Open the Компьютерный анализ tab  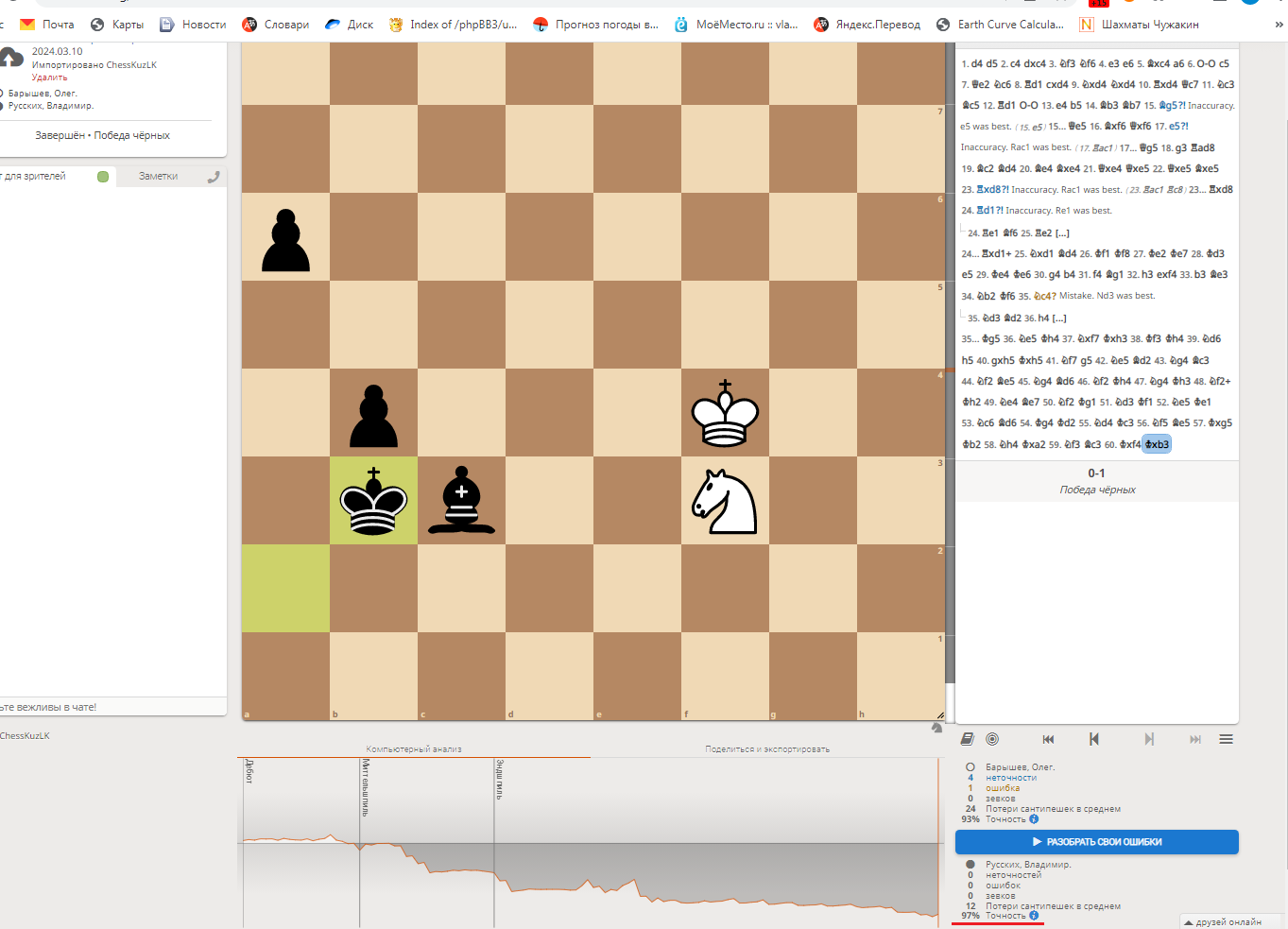click(x=414, y=749)
